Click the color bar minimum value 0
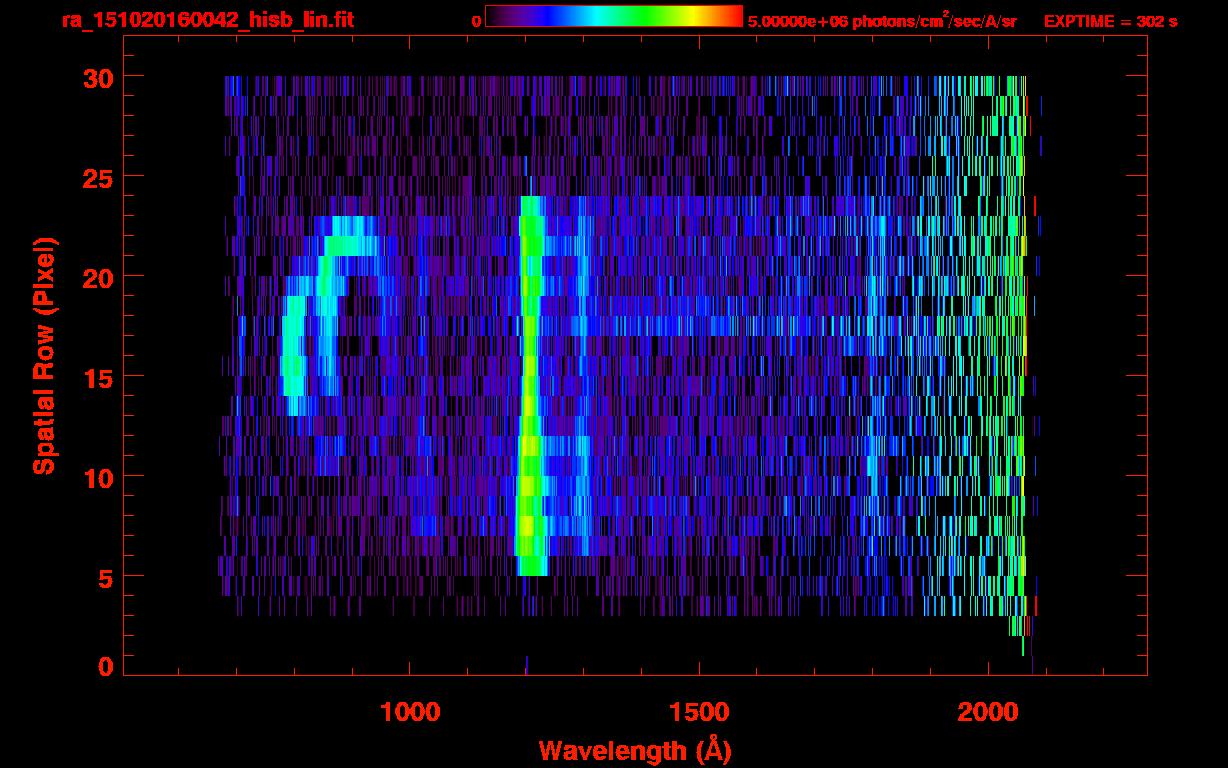 pyautogui.click(x=476, y=21)
